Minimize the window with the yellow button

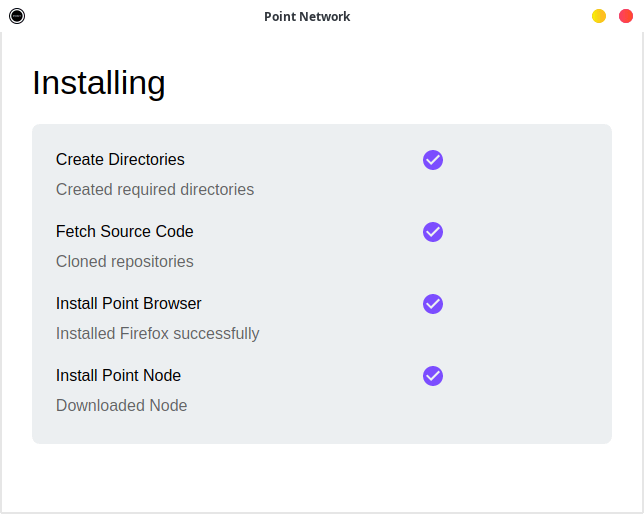(x=599, y=16)
